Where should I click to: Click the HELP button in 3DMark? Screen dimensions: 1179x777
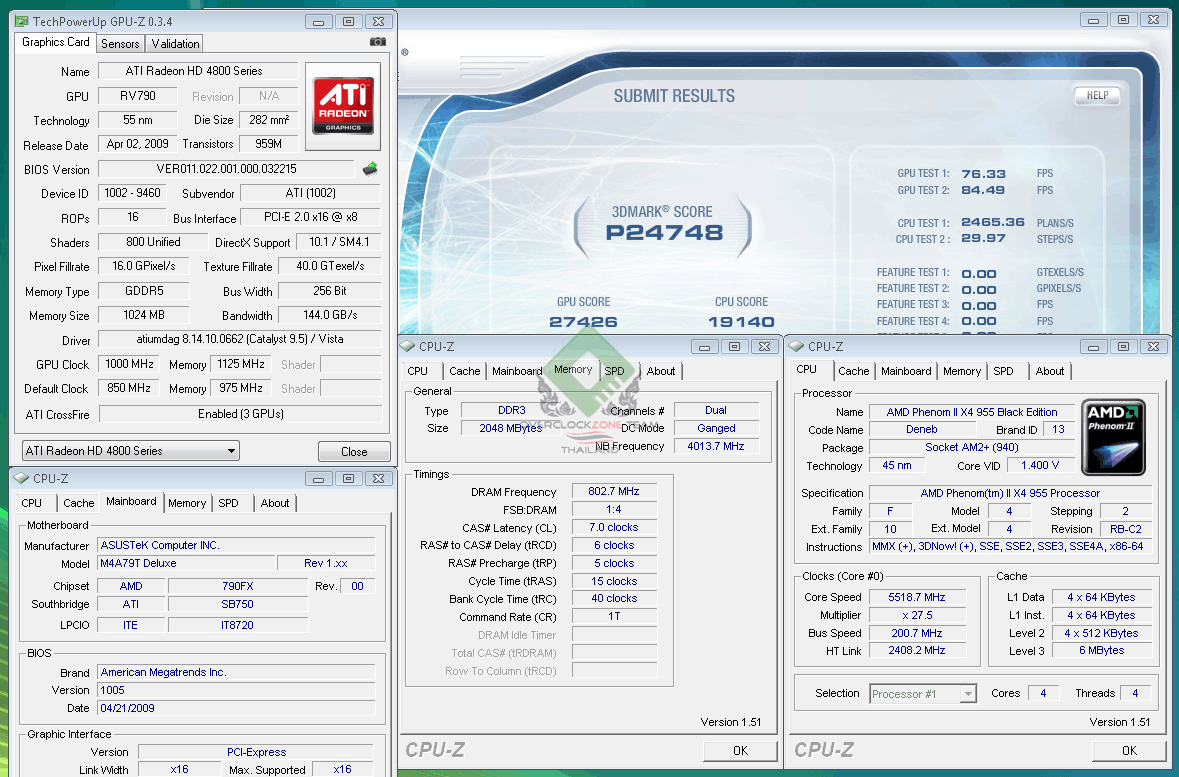[1097, 96]
